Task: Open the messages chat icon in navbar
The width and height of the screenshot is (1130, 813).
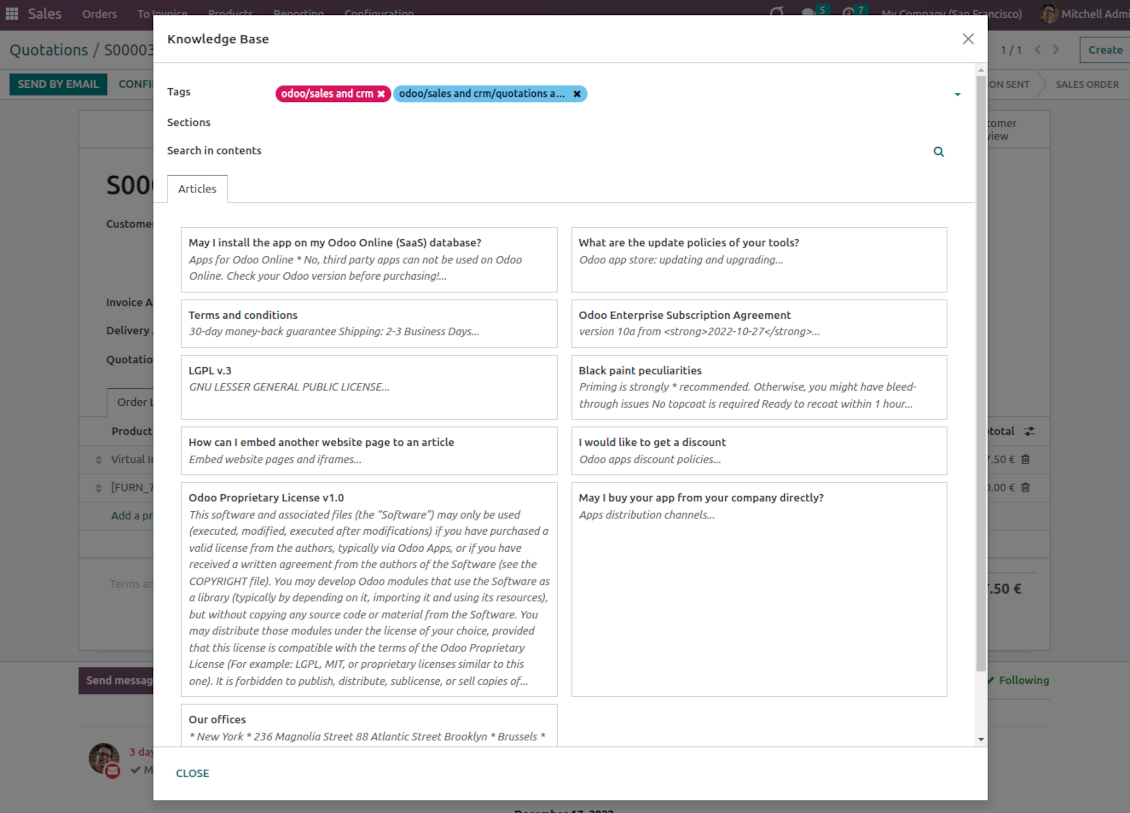Action: point(809,14)
